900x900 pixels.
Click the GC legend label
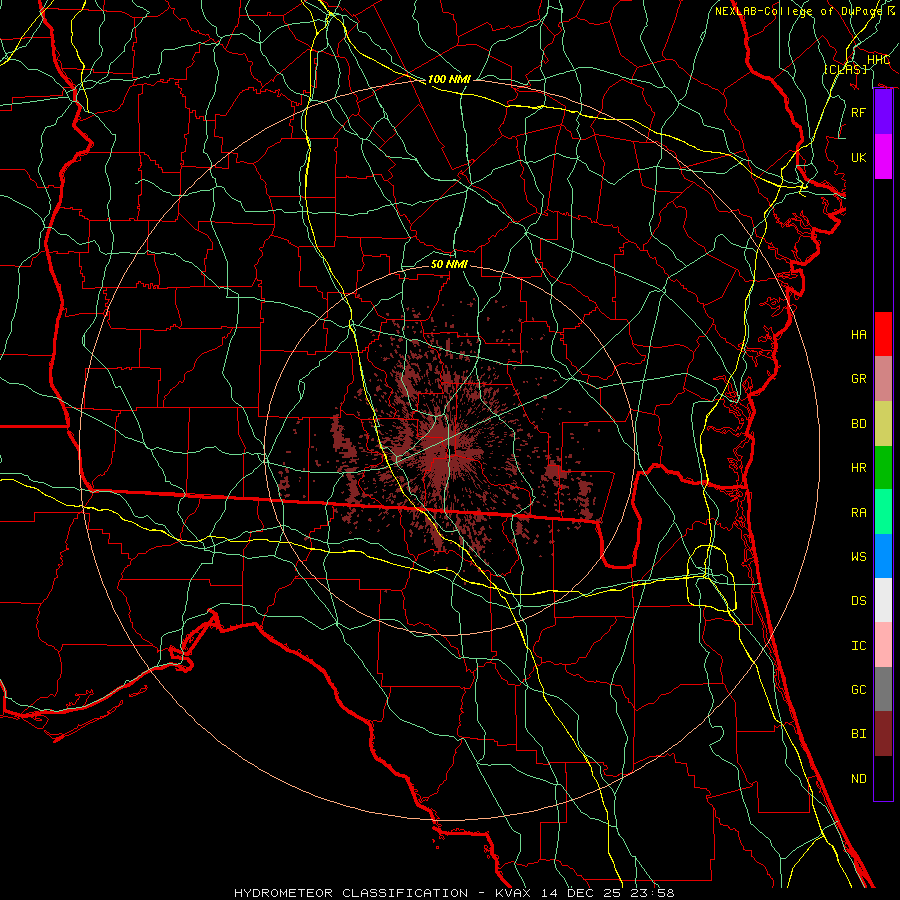point(858,690)
